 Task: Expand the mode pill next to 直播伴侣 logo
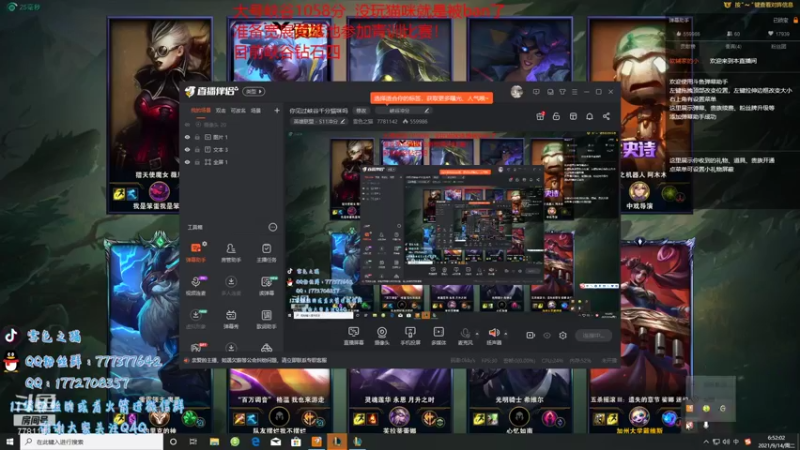coord(254,91)
